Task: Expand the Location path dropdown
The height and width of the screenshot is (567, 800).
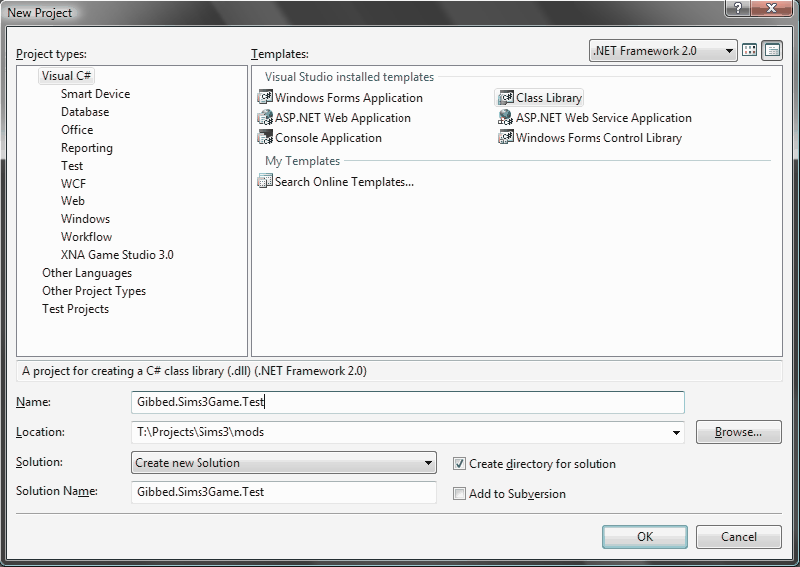Action: coord(676,433)
